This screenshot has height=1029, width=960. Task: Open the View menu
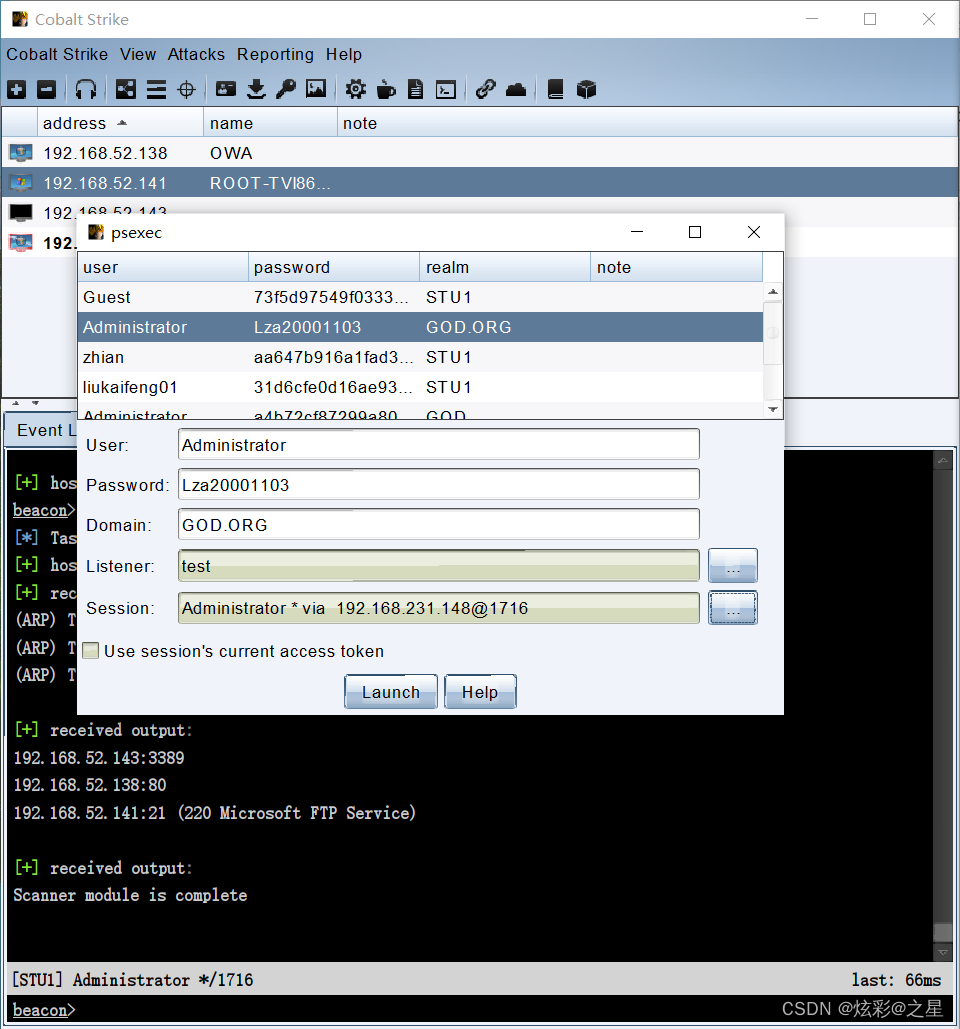[x=138, y=54]
